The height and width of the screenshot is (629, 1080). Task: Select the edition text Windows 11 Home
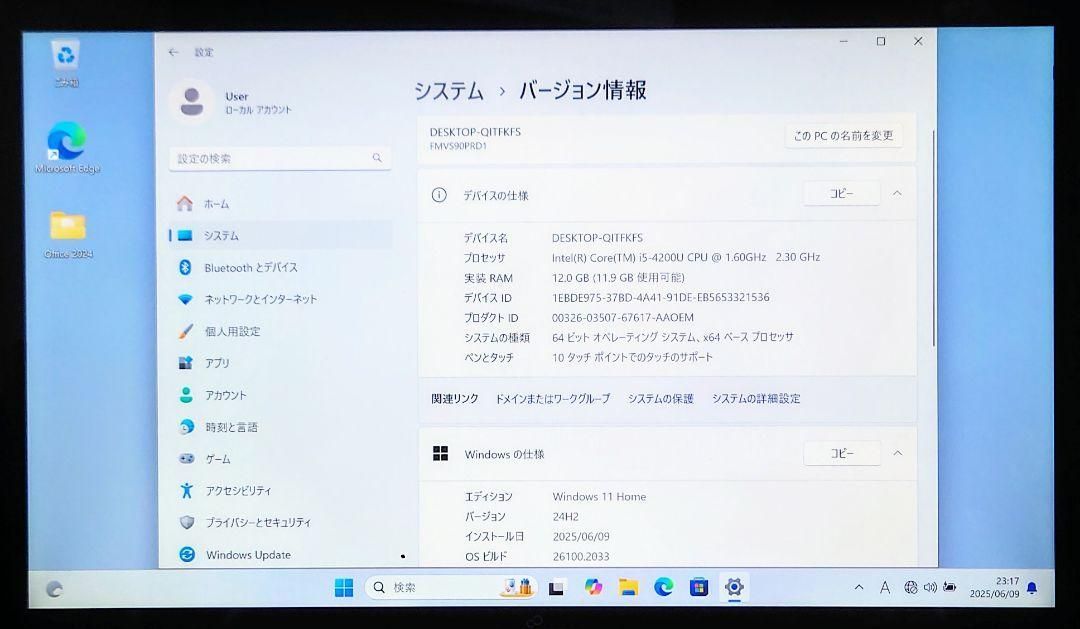point(599,497)
